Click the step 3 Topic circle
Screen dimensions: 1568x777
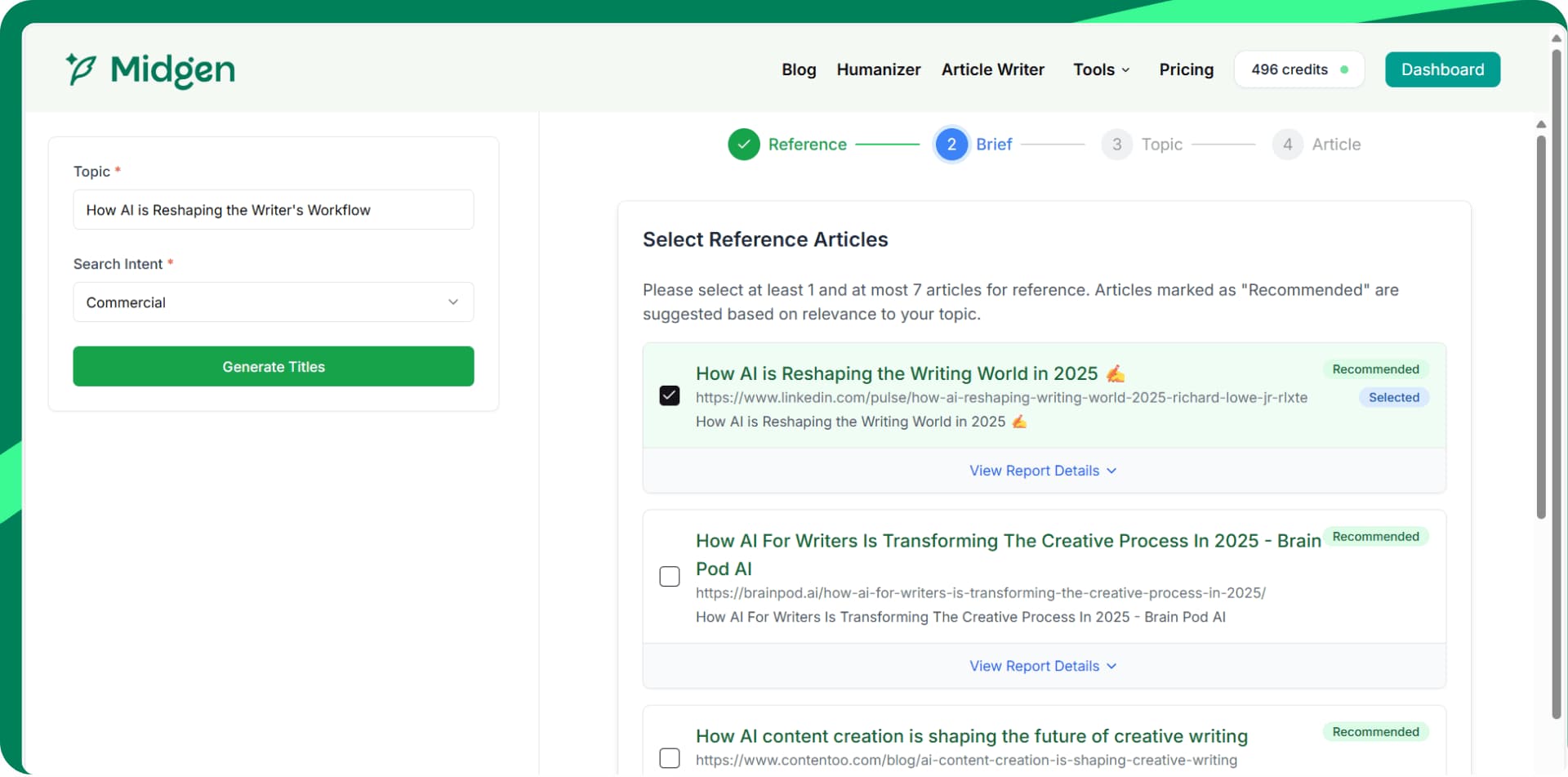click(x=1116, y=145)
